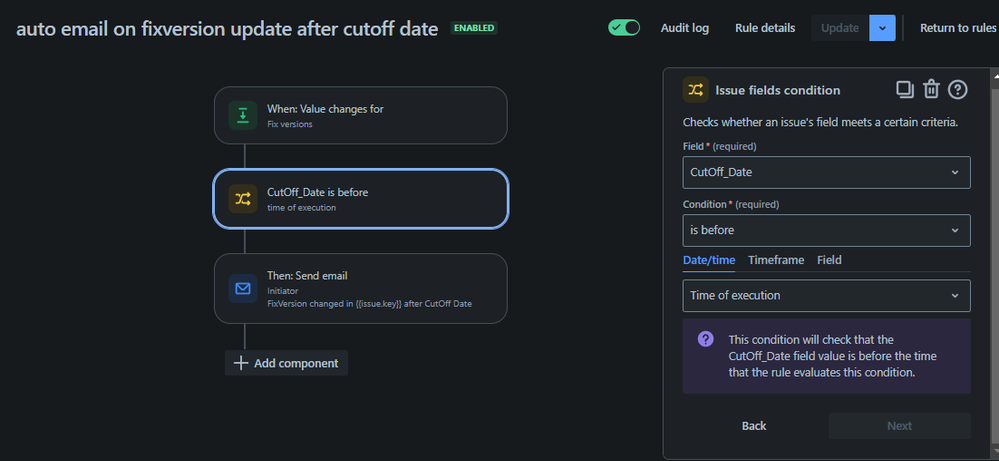Switch to the Field tab
The height and width of the screenshot is (461, 999).
pyautogui.click(x=829, y=260)
